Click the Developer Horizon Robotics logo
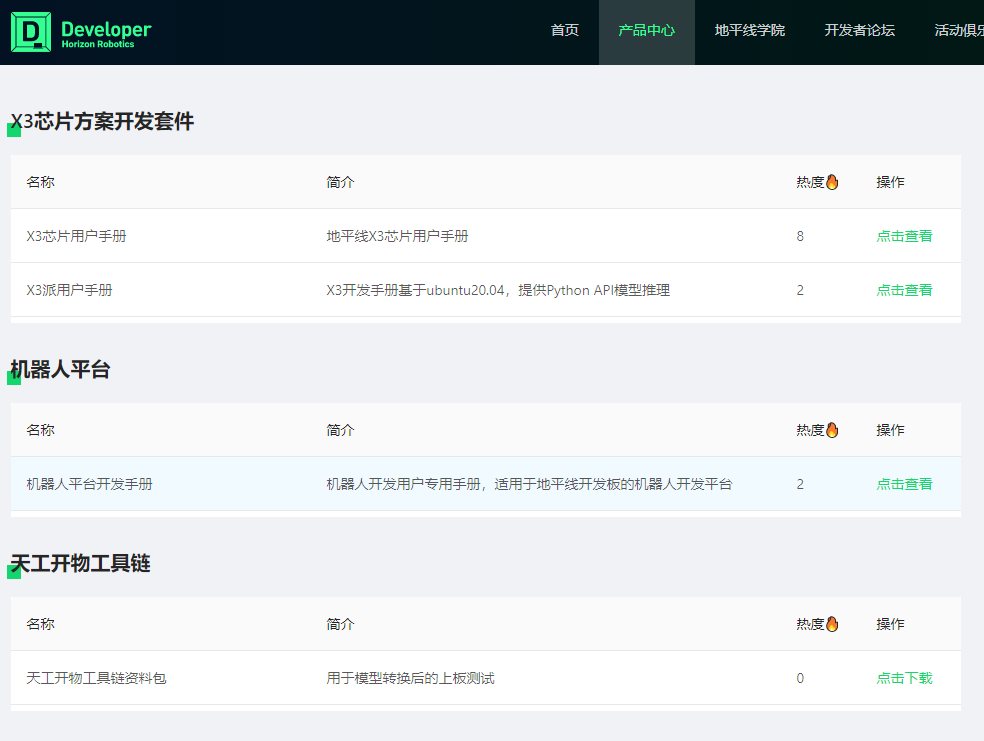The width and height of the screenshot is (984, 741). pos(81,32)
